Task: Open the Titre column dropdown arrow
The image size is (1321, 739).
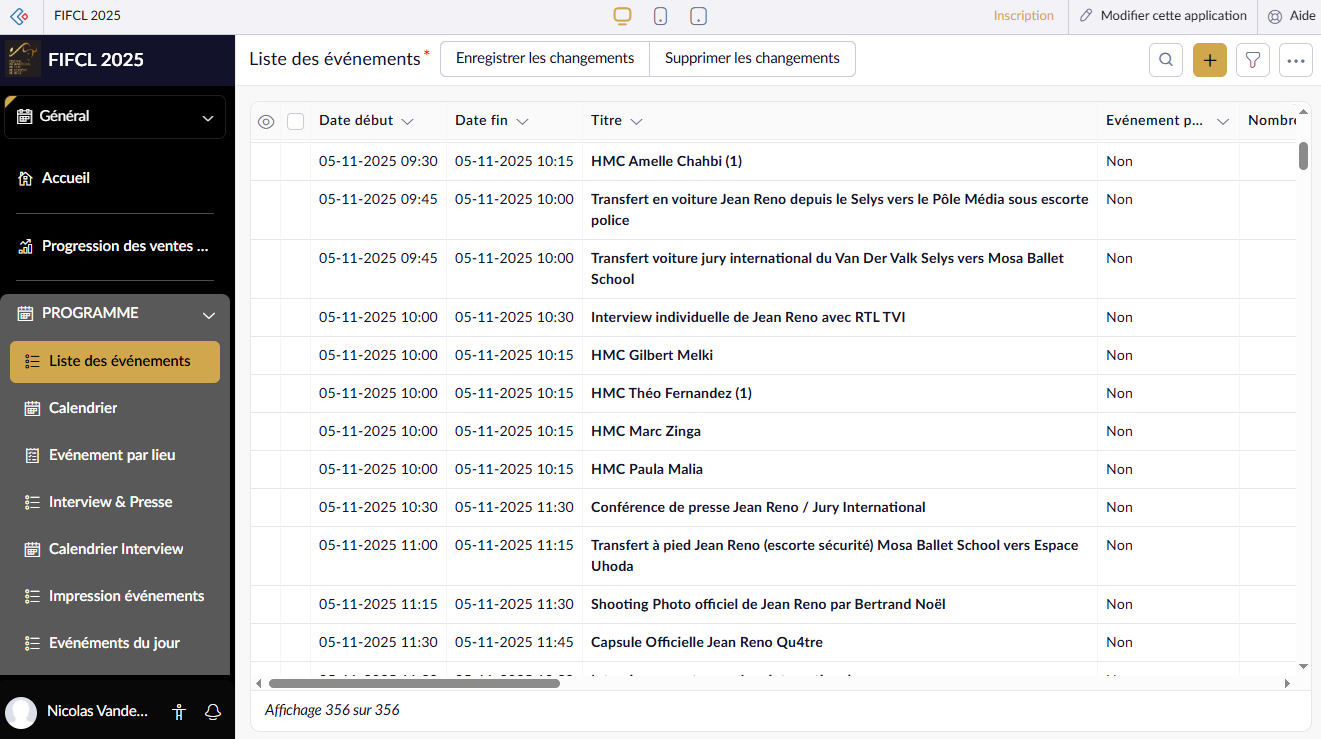Action: [636, 121]
